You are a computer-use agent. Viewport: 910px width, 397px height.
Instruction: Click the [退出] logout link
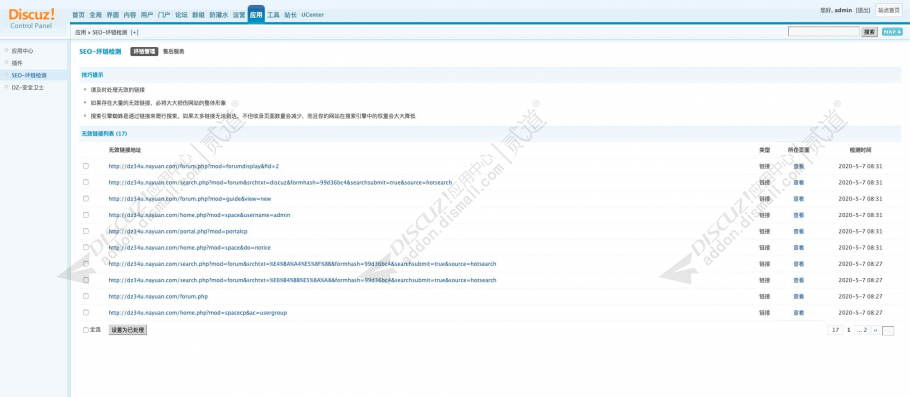863,10
